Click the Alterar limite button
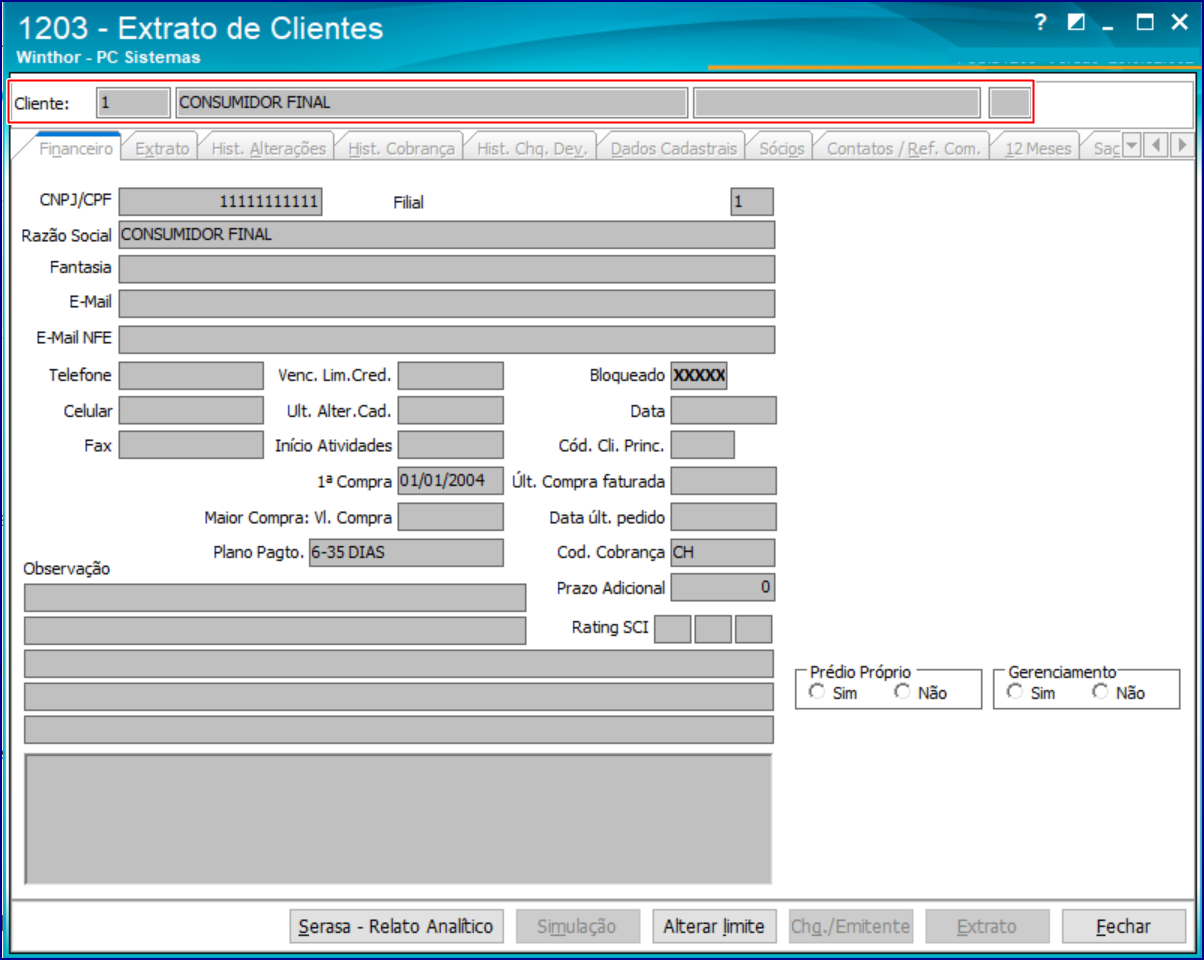The image size is (1204, 960). click(714, 926)
